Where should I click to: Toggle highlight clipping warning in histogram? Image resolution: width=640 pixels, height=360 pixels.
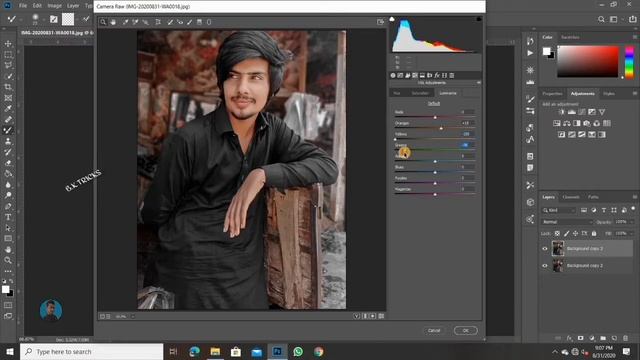point(479,19)
